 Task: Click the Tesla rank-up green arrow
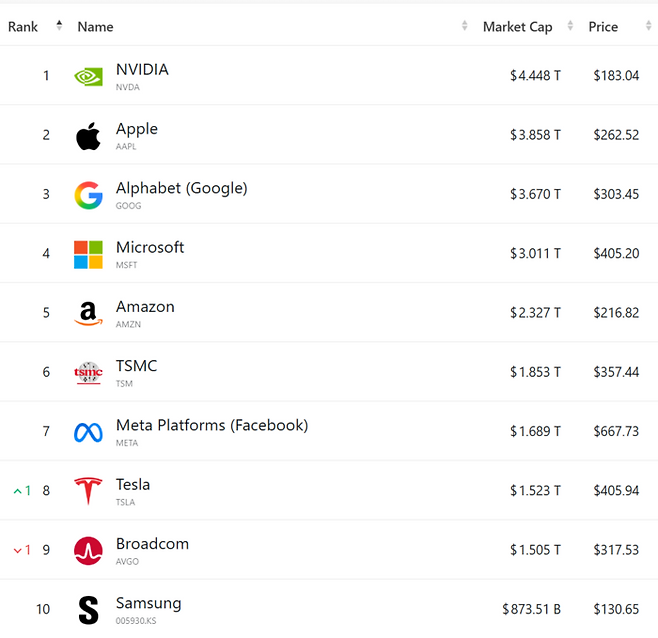[17, 491]
